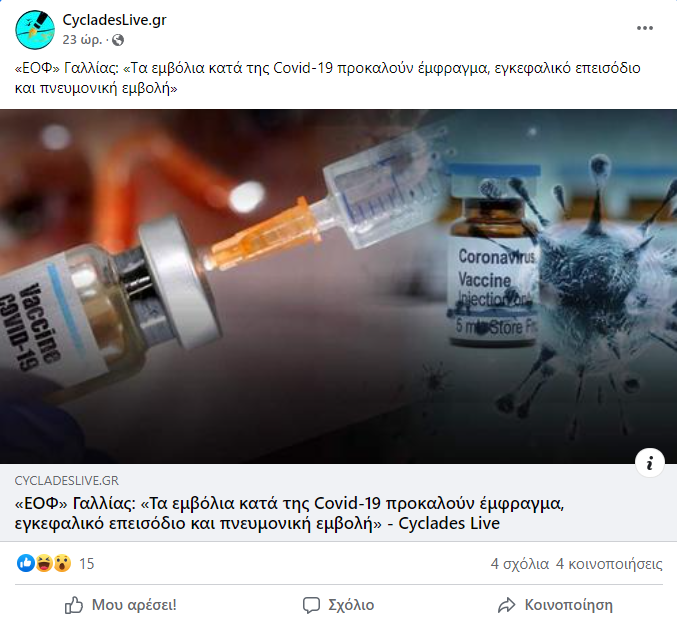
Task: Open the article headline link below image
Action: 289,513
